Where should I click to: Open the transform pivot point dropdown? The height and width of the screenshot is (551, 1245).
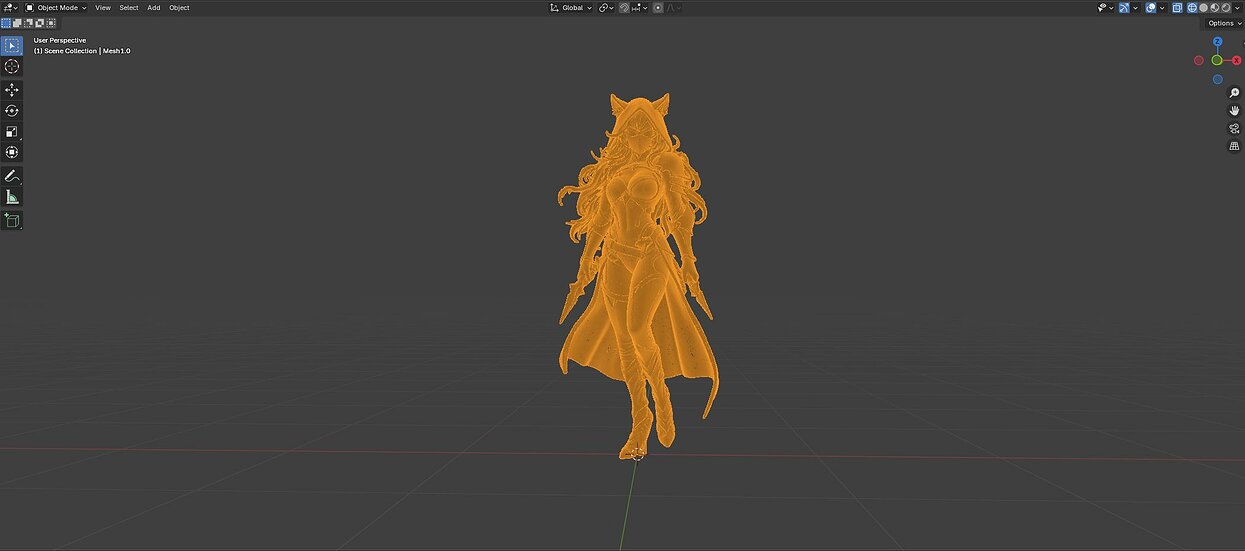606,8
